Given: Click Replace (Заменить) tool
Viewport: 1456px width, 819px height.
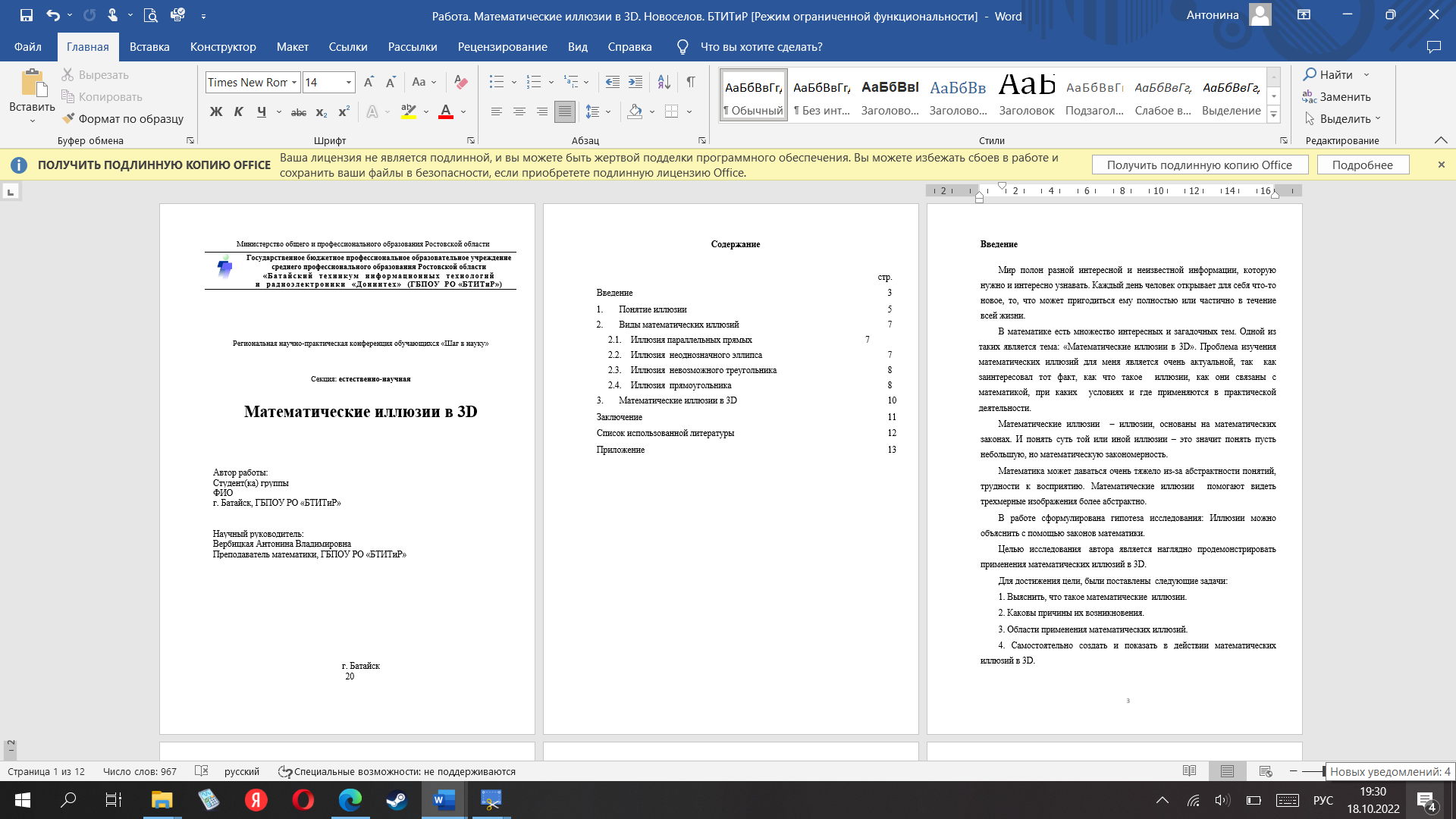Looking at the screenshot, I should tap(1337, 97).
